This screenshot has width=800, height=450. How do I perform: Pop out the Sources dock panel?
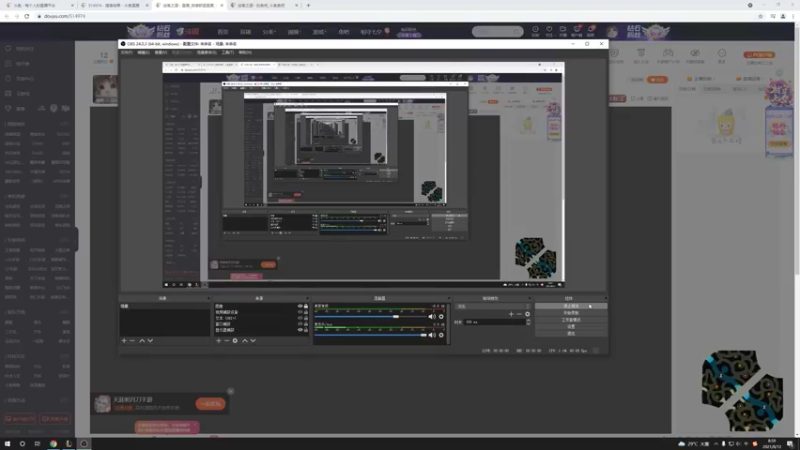tap(307, 298)
